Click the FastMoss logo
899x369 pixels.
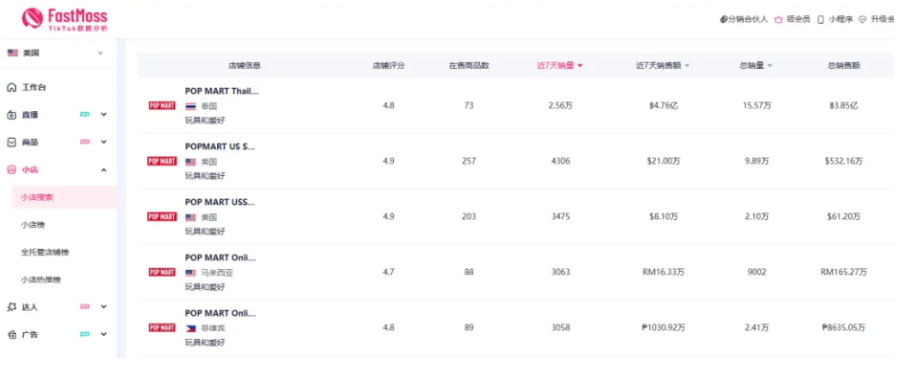click(x=64, y=18)
